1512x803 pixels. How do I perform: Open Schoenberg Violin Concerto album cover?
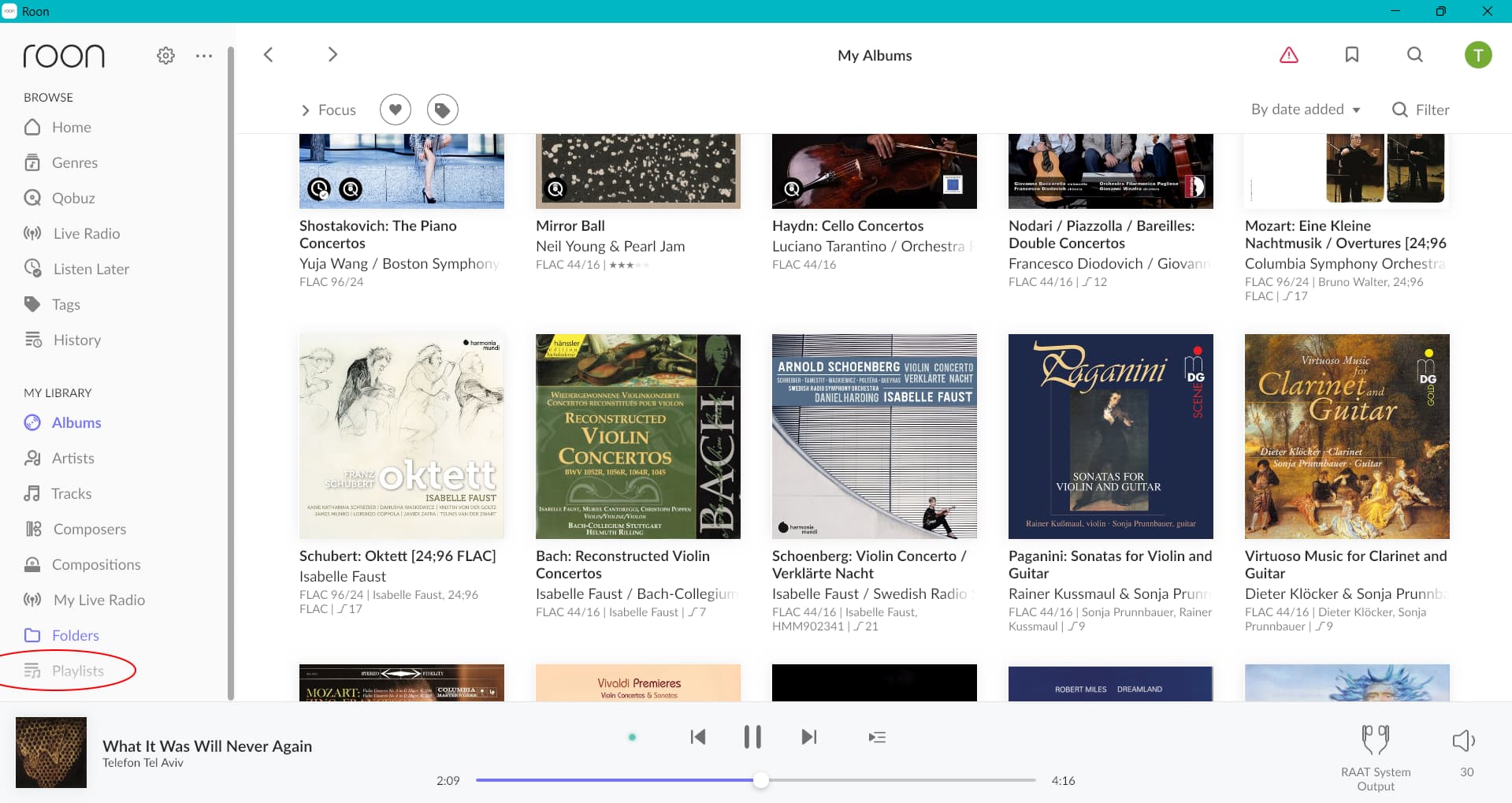pyautogui.click(x=875, y=437)
